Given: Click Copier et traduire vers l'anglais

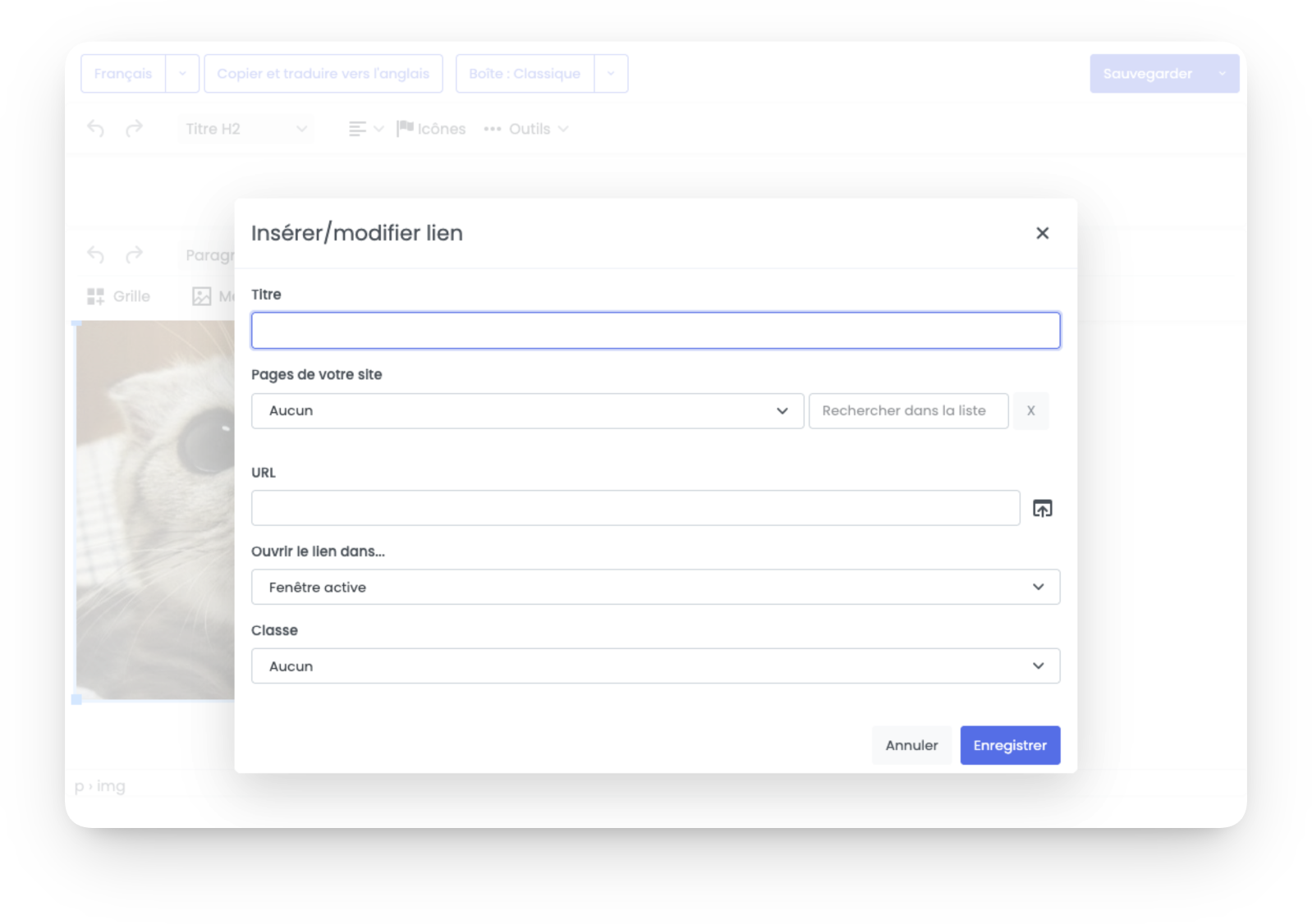Looking at the screenshot, I should pos(323,74).
